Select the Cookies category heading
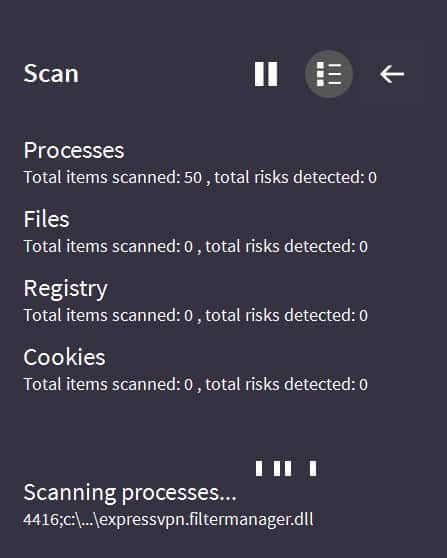 click(x=64, y=357)
